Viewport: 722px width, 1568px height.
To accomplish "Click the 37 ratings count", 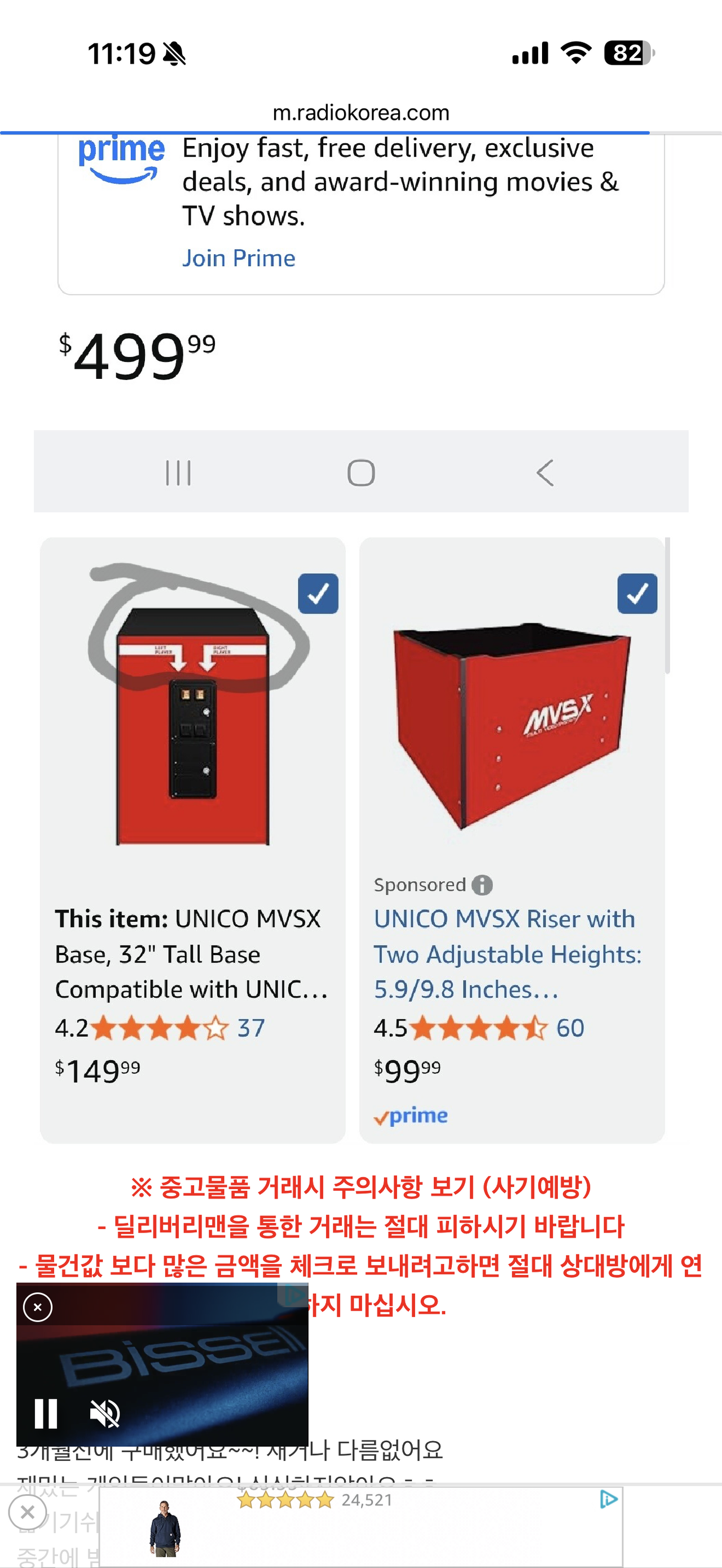I will click(x=251, y=1028).
